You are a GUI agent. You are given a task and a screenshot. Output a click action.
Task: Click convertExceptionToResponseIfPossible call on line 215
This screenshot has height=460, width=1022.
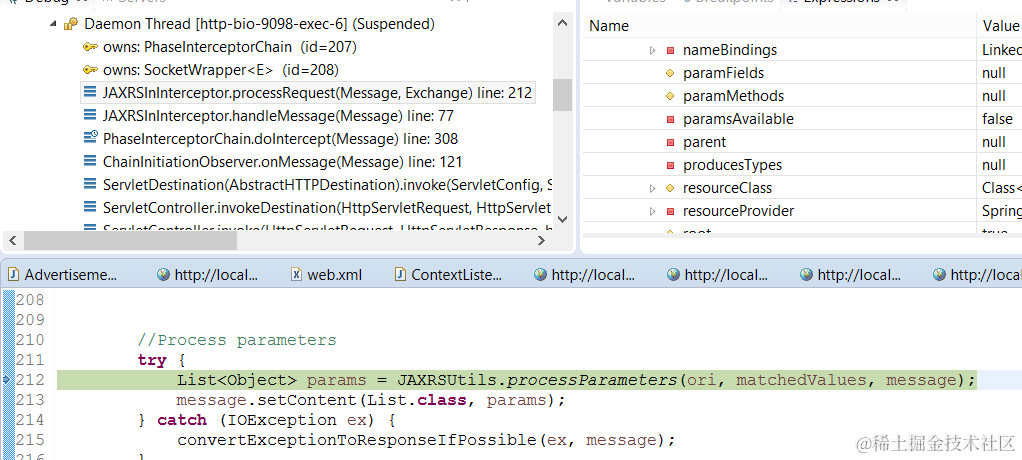pos(426,440)
